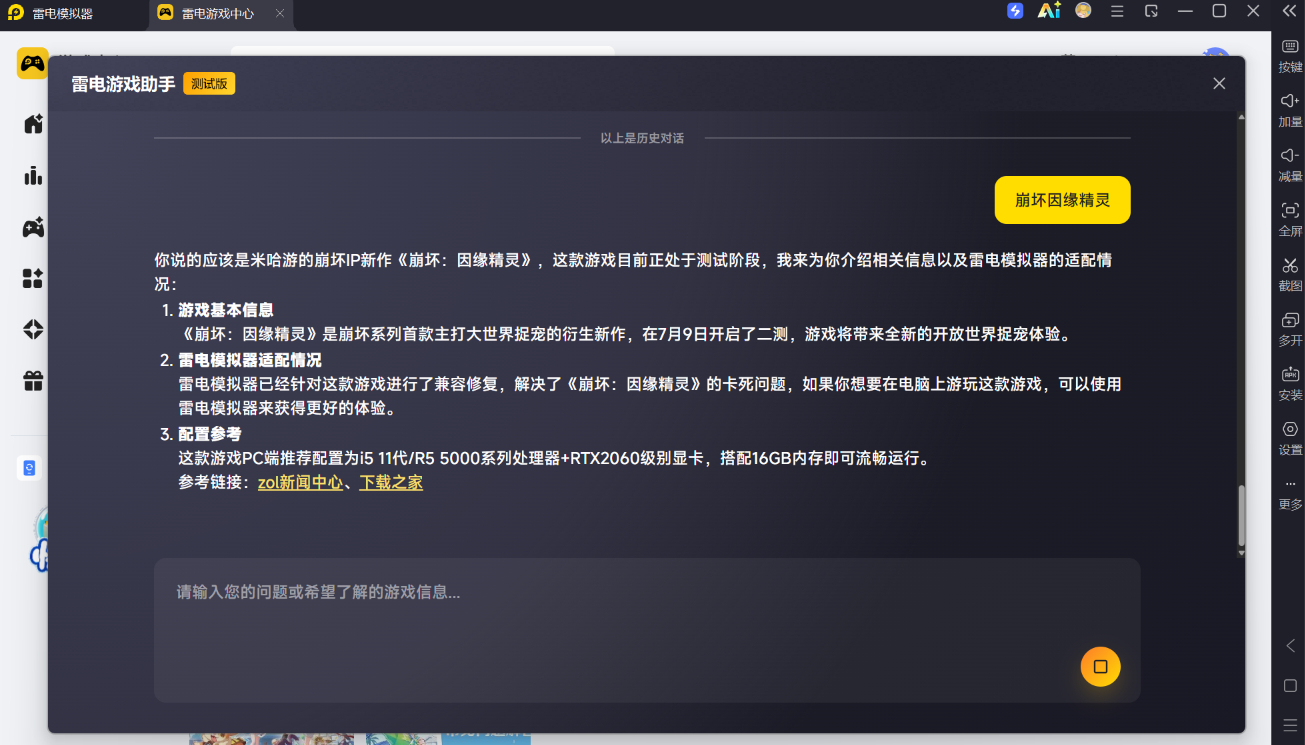Collapse the right sidebar with double-chevron
The height and width of the screenshot is (745, 1305).
(x=1289, y=11)
